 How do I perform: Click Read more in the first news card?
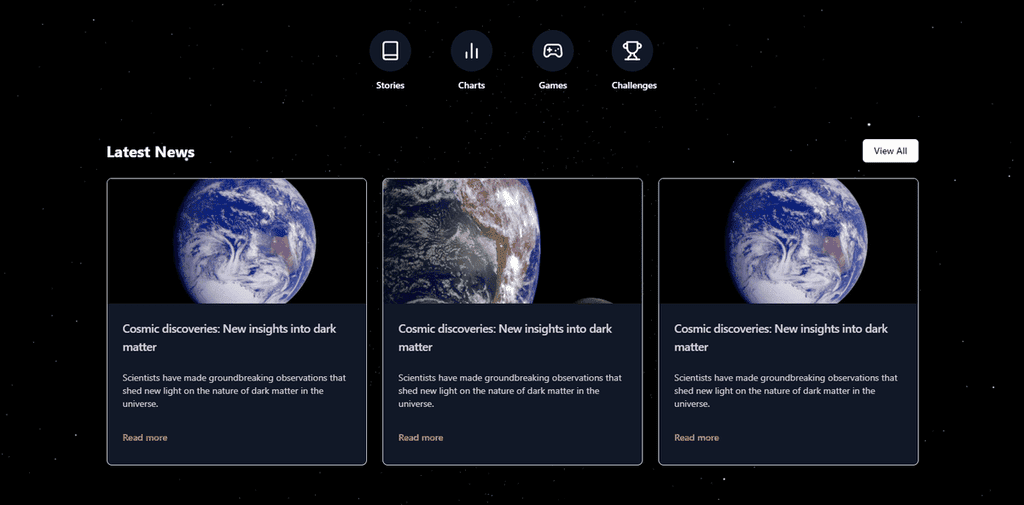pos(145,438)
